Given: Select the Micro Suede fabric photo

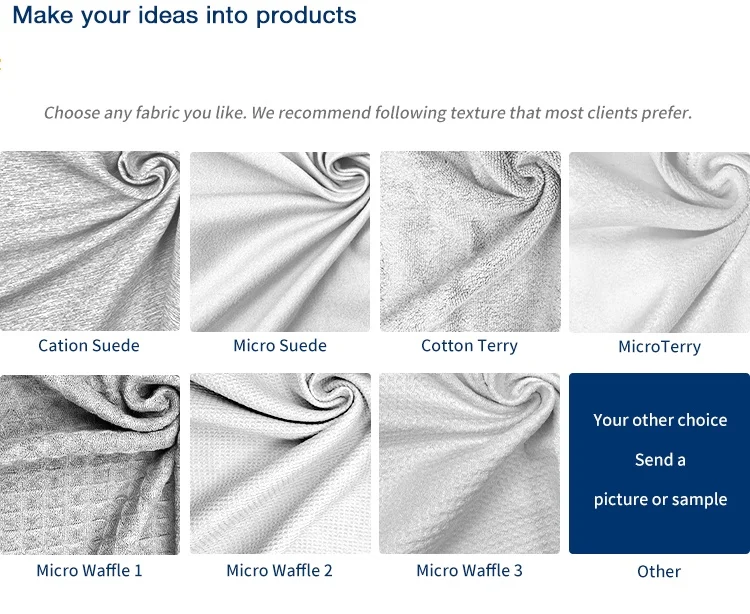Looking at the screenshot, I should click(280, 241).
